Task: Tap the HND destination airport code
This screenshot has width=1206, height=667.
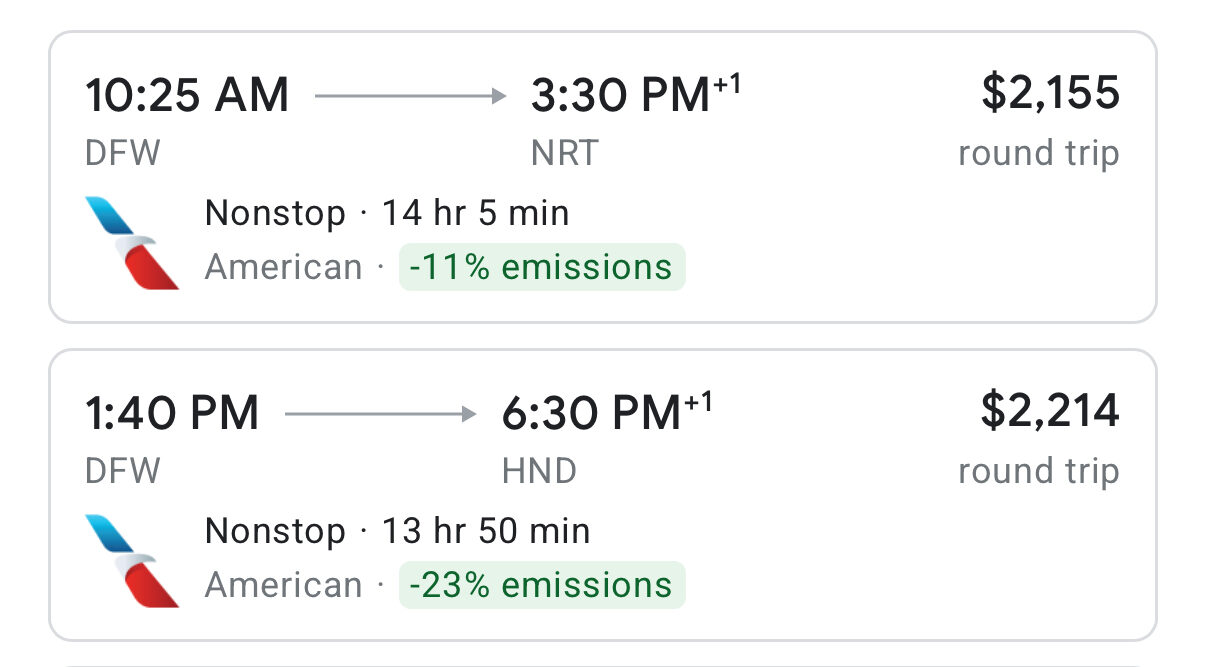Action: tap(539, 471)
